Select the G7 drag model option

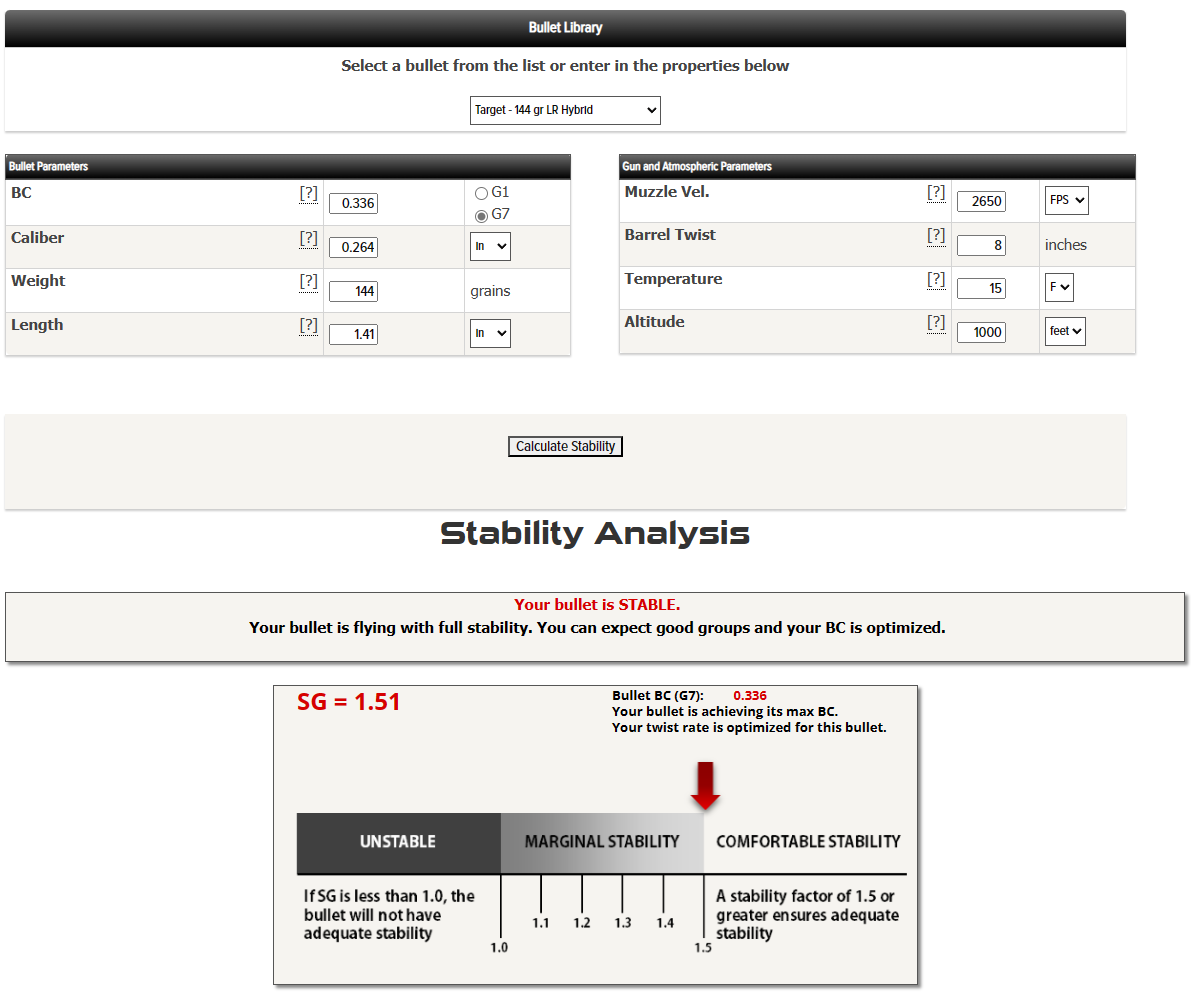click(481, 215)
